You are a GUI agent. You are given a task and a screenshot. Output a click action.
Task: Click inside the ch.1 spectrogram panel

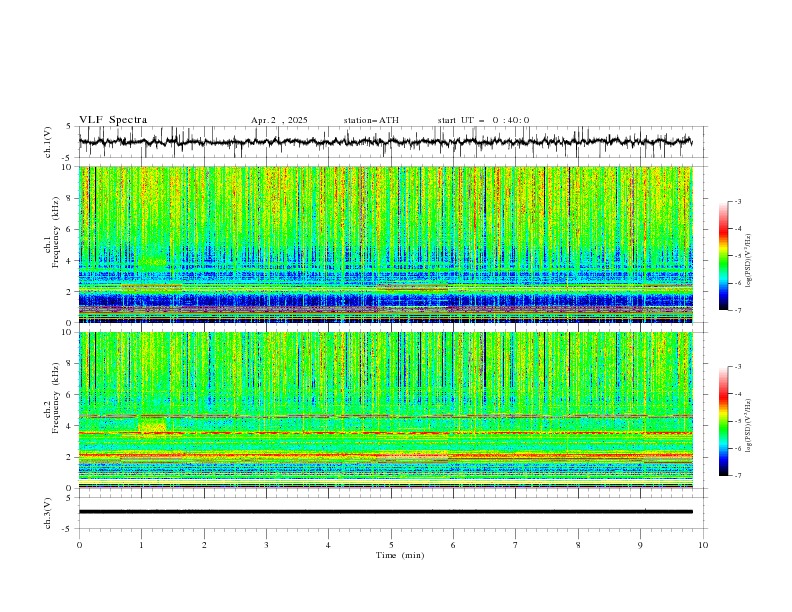[385, 244]
